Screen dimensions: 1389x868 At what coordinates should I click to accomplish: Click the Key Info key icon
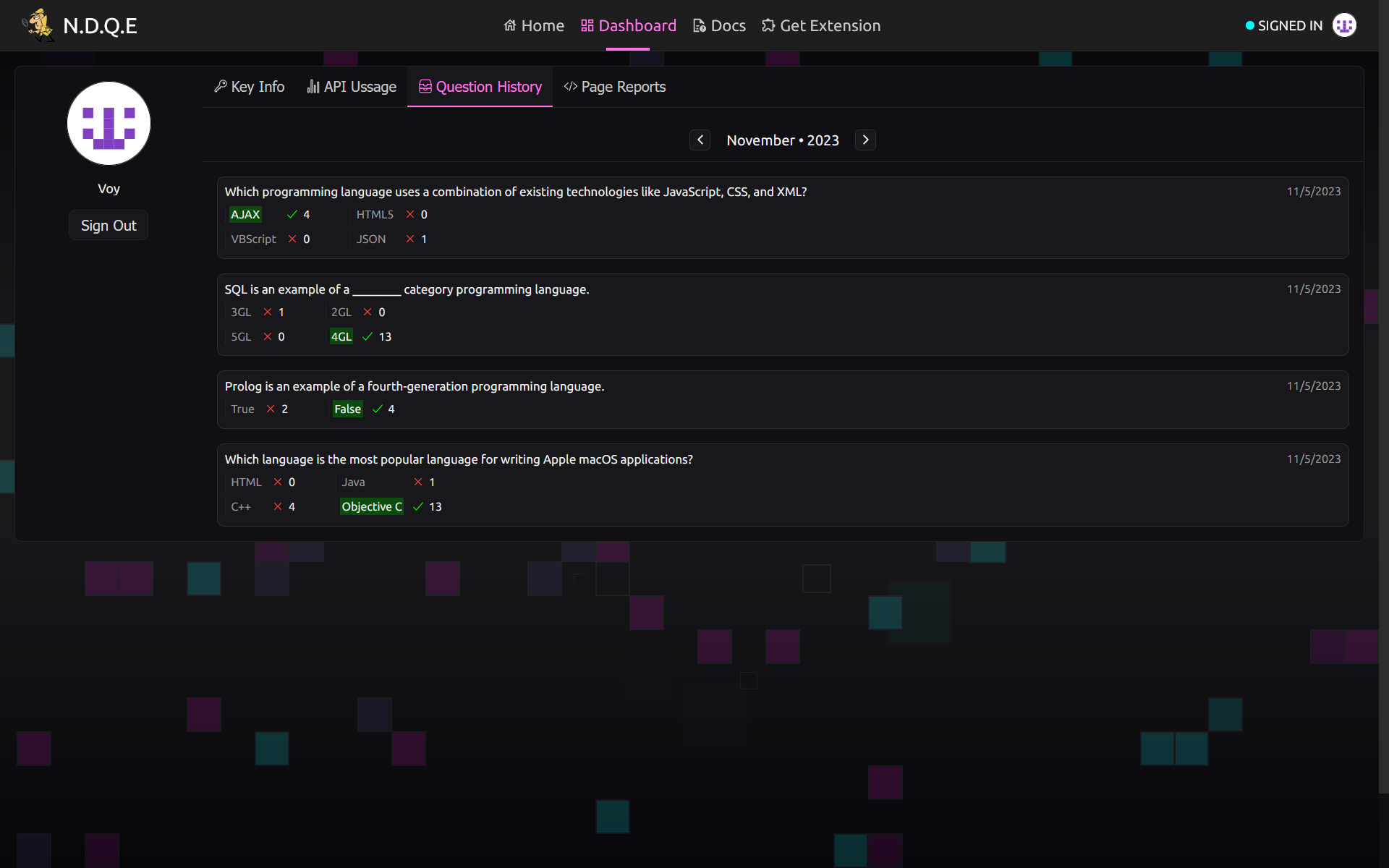click(x=221, y=87)
